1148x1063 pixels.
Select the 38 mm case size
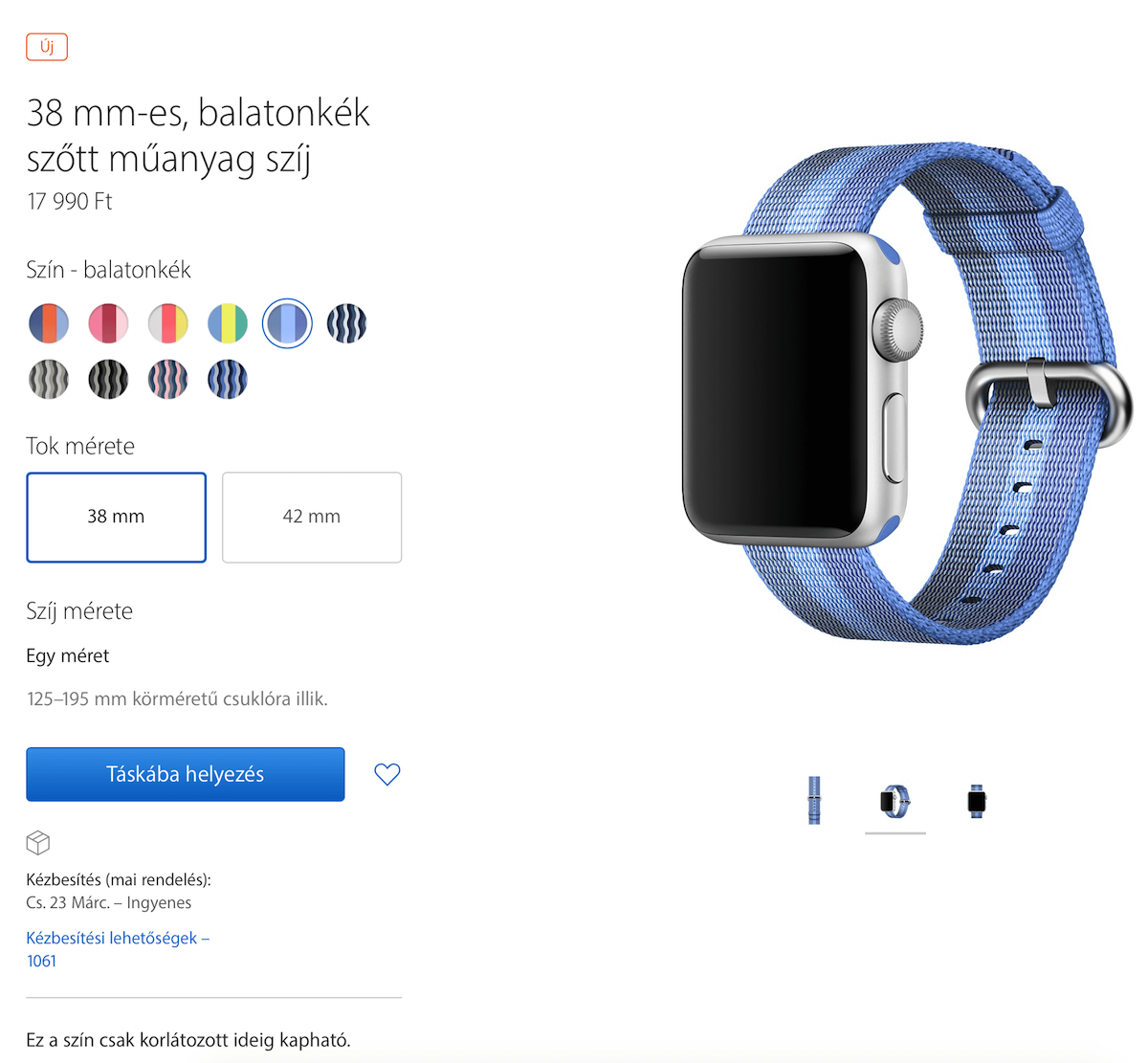pos(116,517)
